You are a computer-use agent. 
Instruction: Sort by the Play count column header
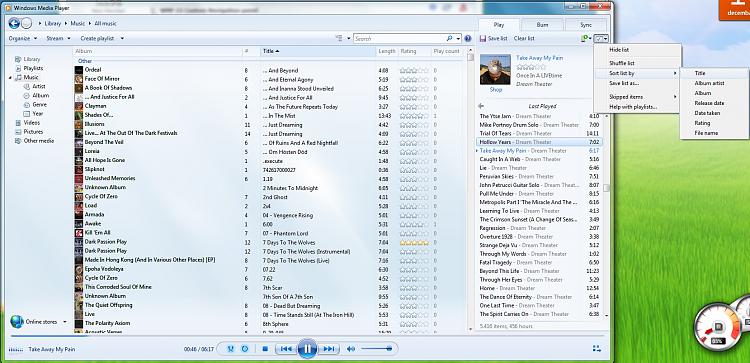[x=446, y=51]
